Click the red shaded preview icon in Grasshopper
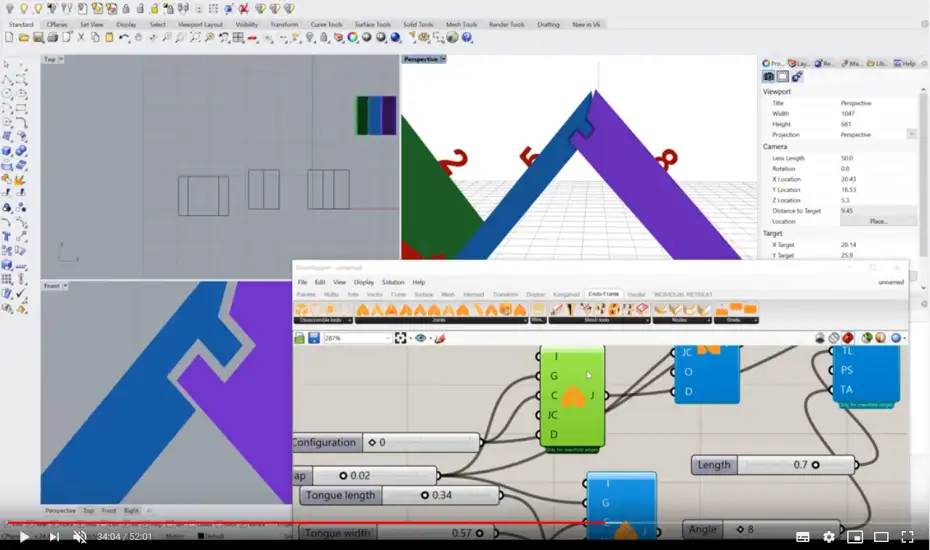930x550 pixels. 848,338
